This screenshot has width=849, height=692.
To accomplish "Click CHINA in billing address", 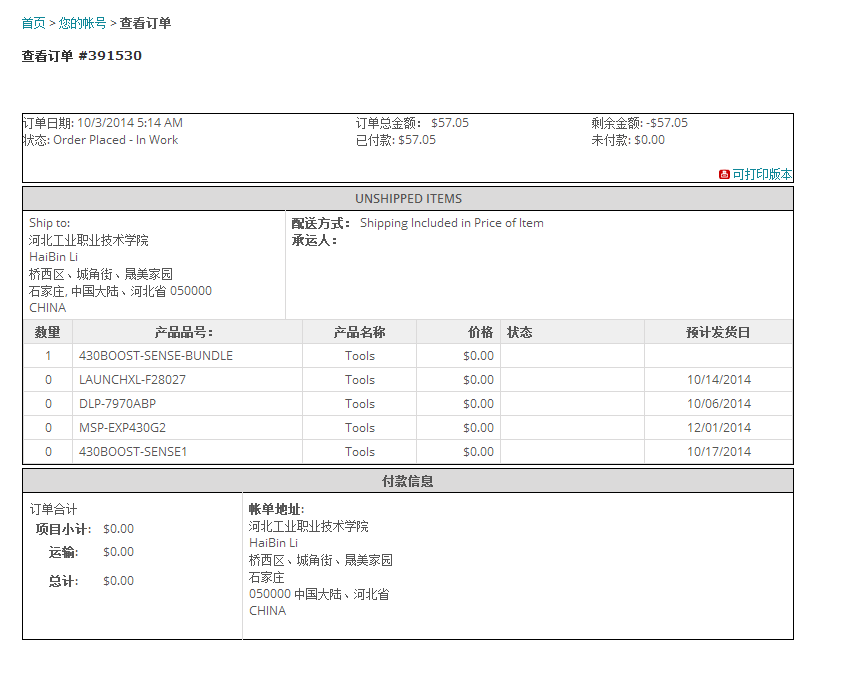I will [x=267, y=611].
